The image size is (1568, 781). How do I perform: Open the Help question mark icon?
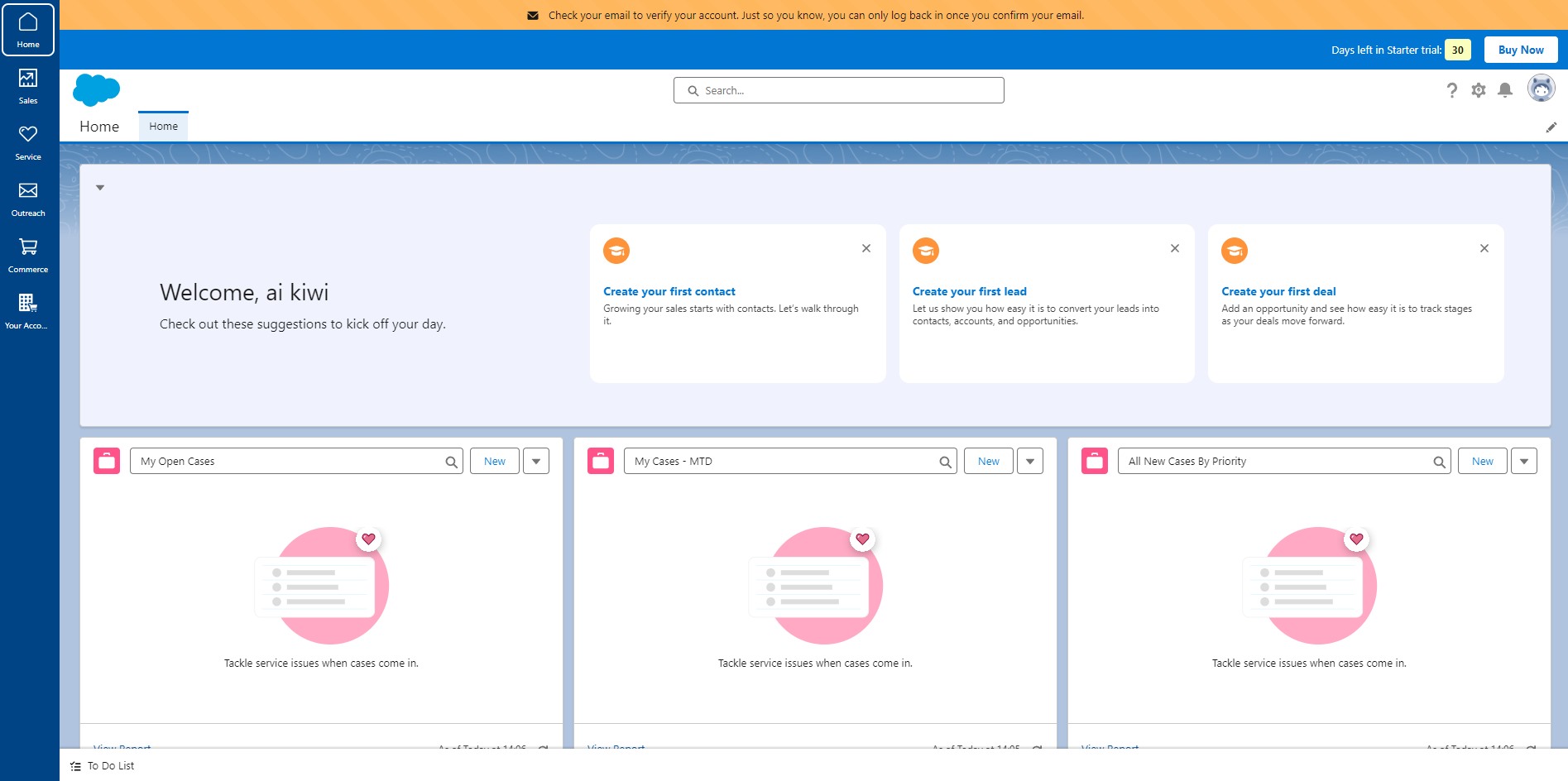(x=1451, y=90)
